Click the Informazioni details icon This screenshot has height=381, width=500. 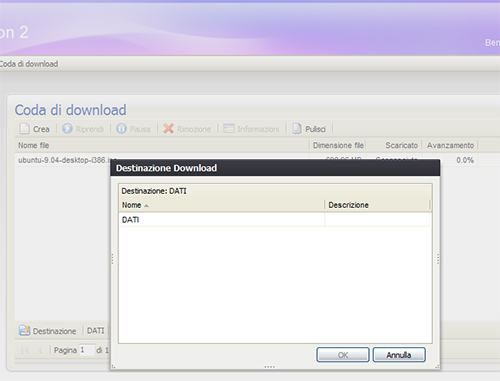pyautogui.click(x=229, y=129)
